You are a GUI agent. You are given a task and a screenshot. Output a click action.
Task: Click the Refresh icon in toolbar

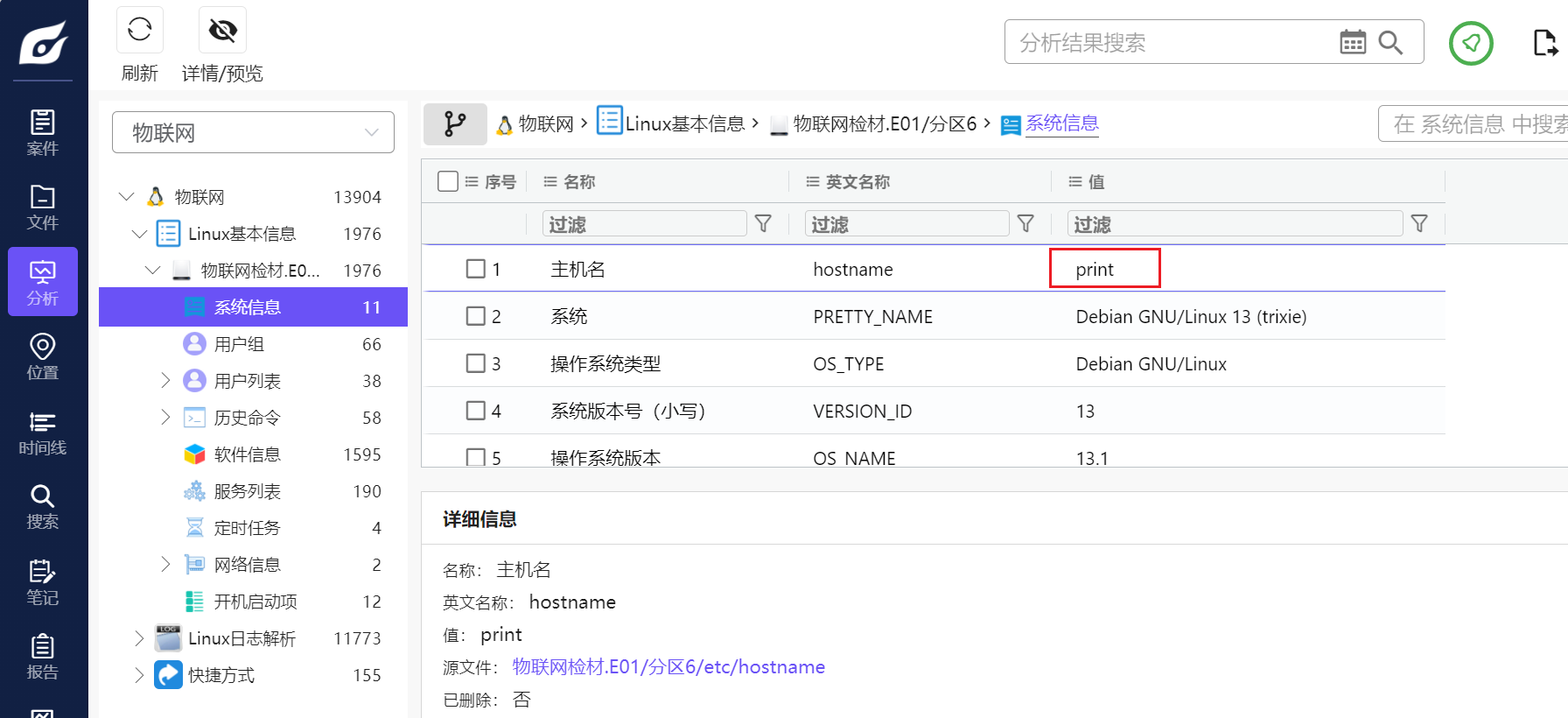click(x=140, y=30)
